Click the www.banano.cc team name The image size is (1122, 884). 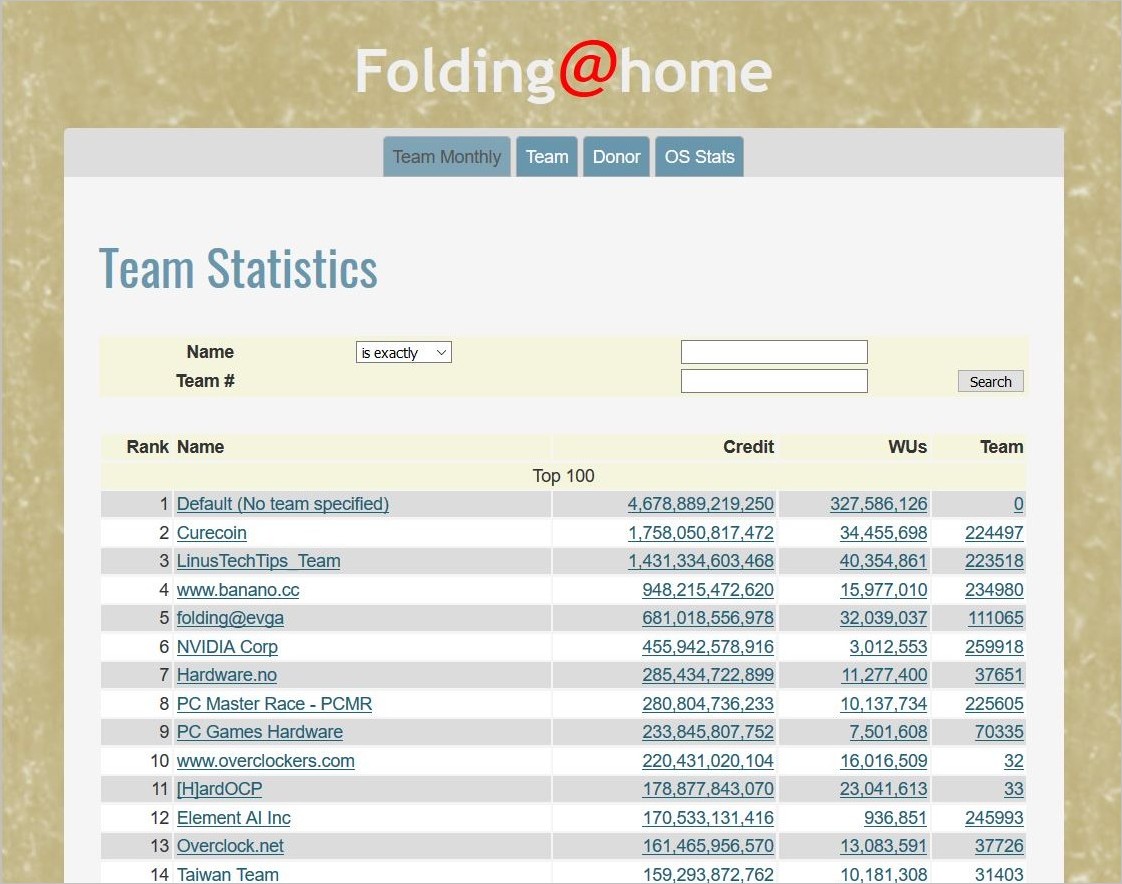(238, 590)
